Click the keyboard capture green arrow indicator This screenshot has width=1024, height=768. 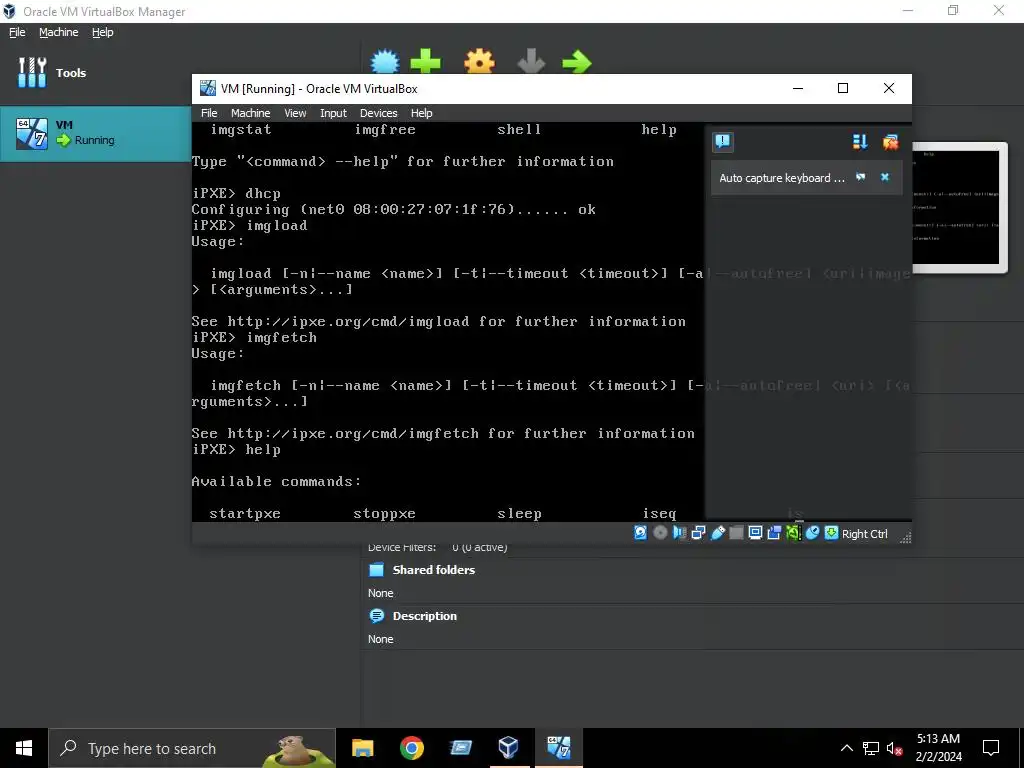click(831, 533)
